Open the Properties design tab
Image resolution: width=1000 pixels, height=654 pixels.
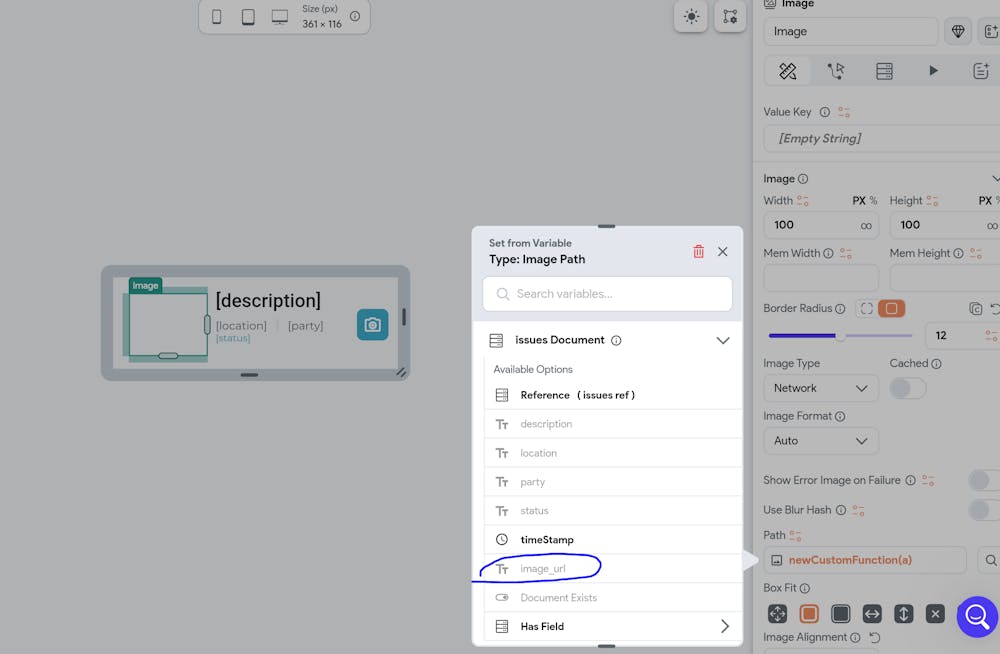788,71
